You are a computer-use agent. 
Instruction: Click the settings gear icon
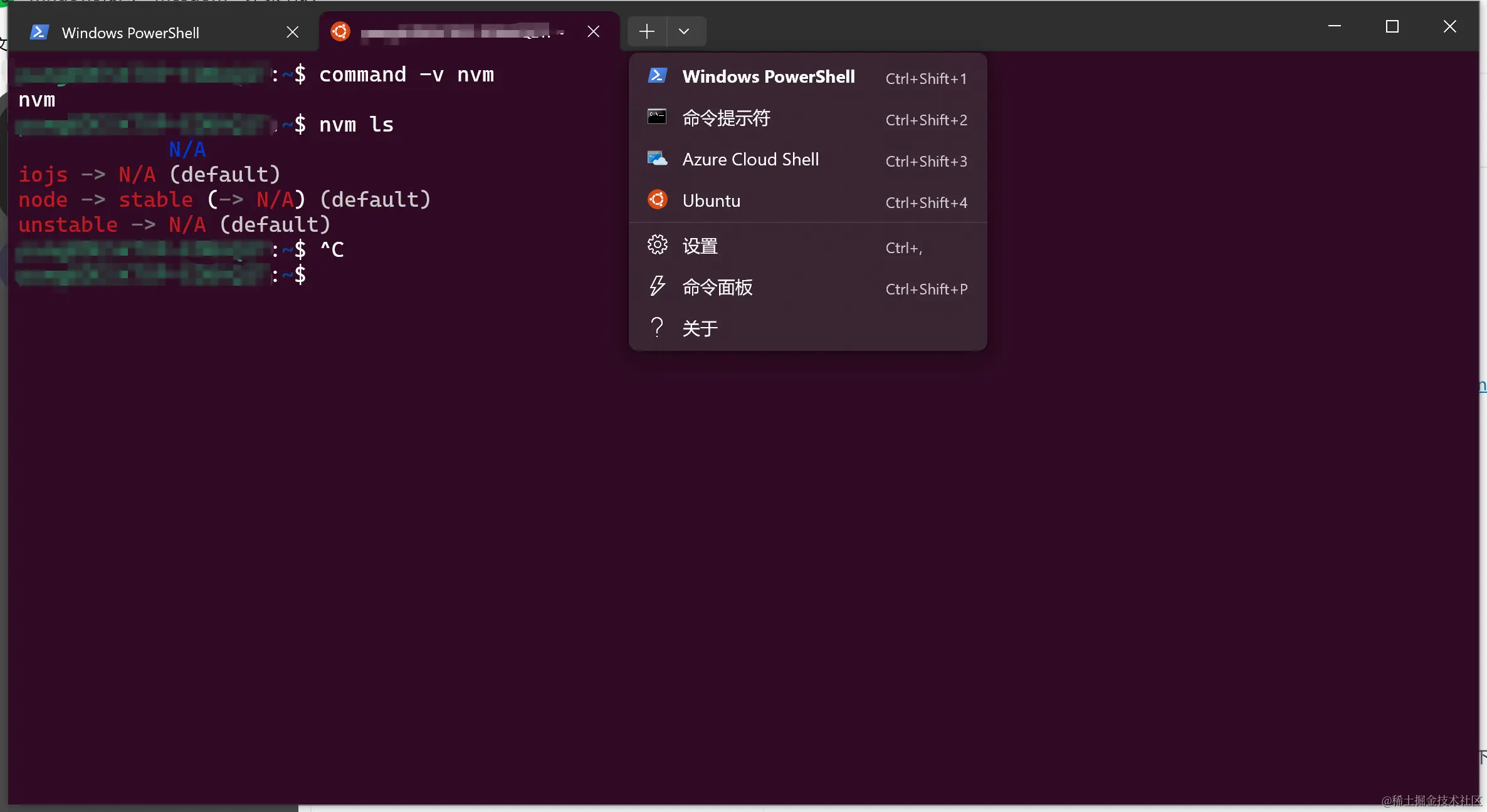[x=657, y=245]
